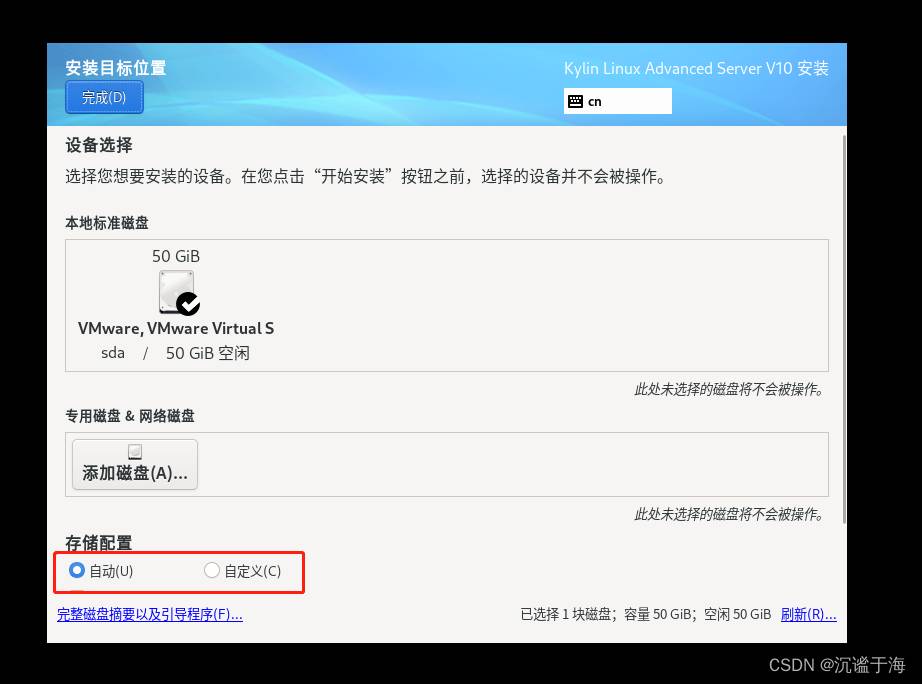Screen dimensions: 922x684
Task: Click the 安装目标位置 page title
Action: point(116,68)
